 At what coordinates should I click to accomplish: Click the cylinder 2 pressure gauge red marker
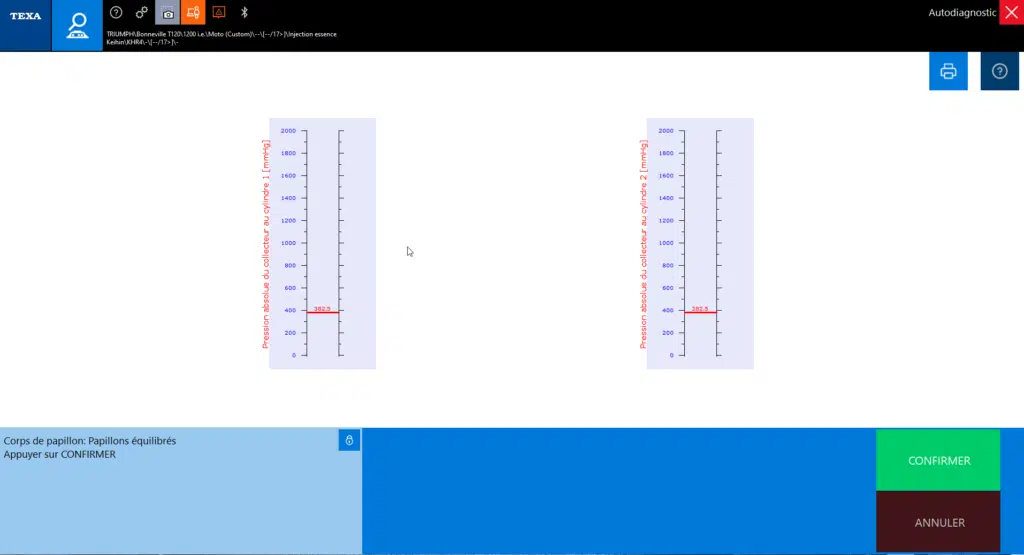click(x=700, y=312)
